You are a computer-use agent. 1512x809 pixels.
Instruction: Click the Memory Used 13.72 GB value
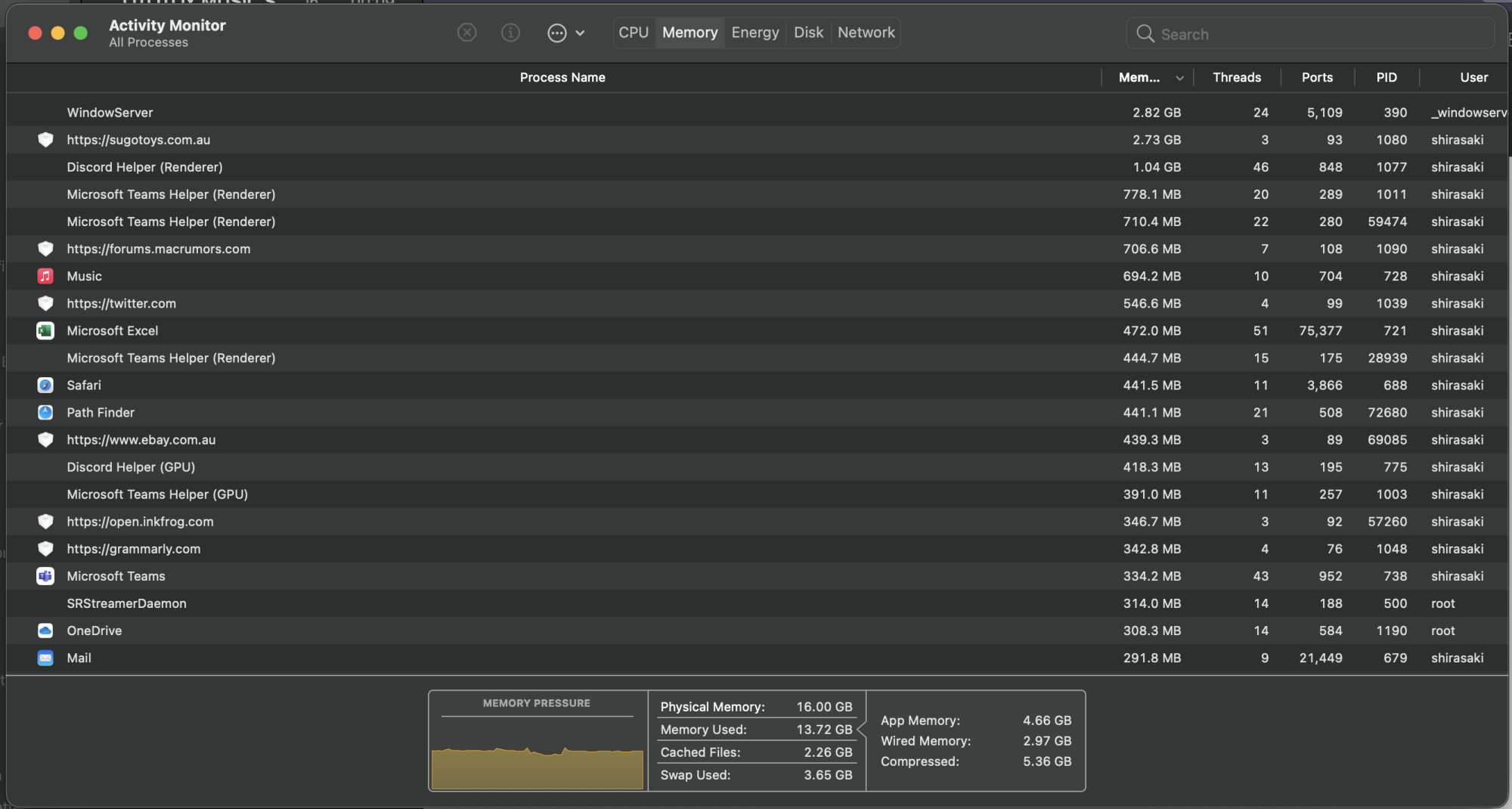pos(824,730)
